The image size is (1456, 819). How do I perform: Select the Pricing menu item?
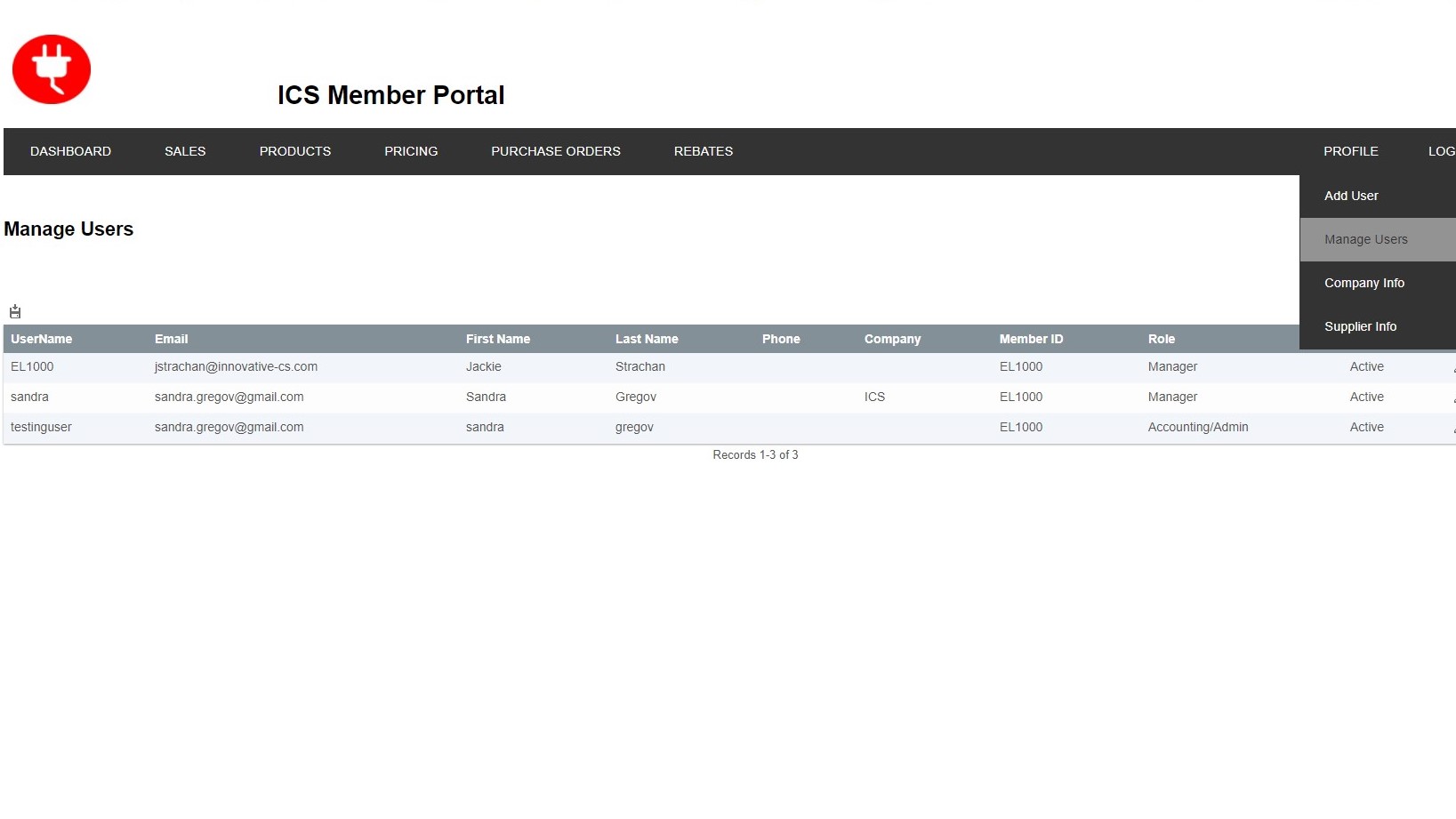411,151
